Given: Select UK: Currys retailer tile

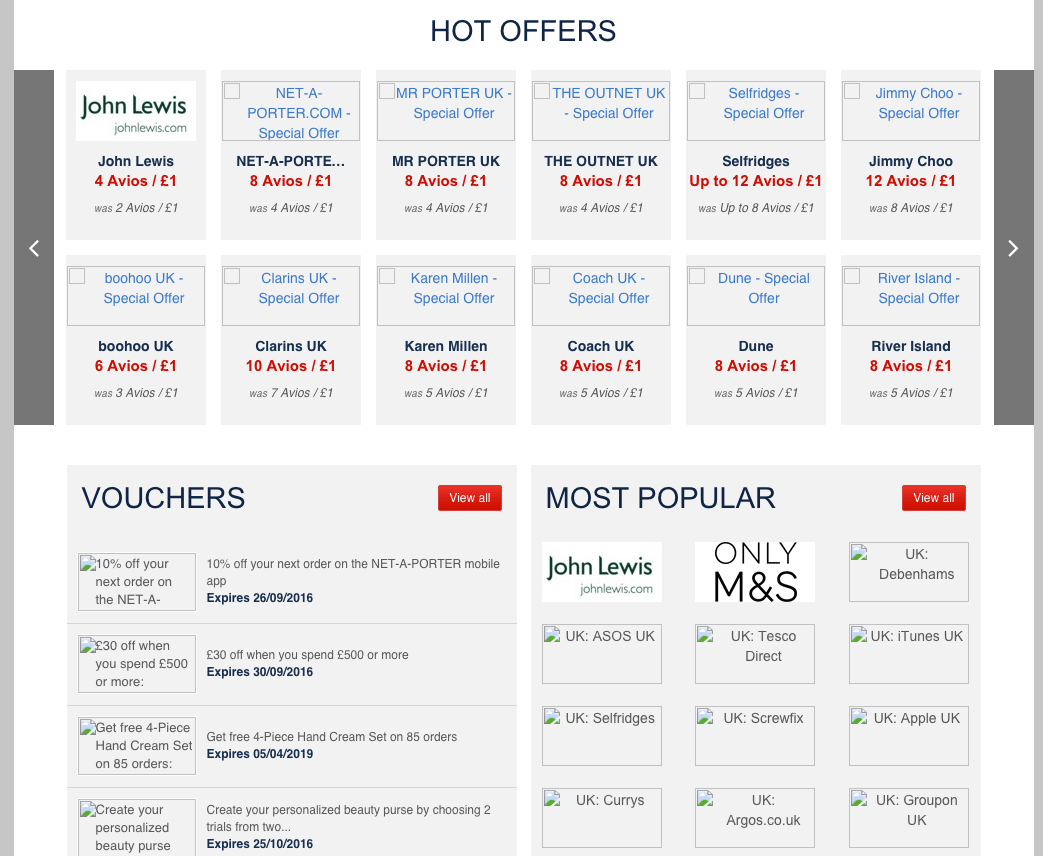Looking at the screenshot, I should (x=602, y=818).
